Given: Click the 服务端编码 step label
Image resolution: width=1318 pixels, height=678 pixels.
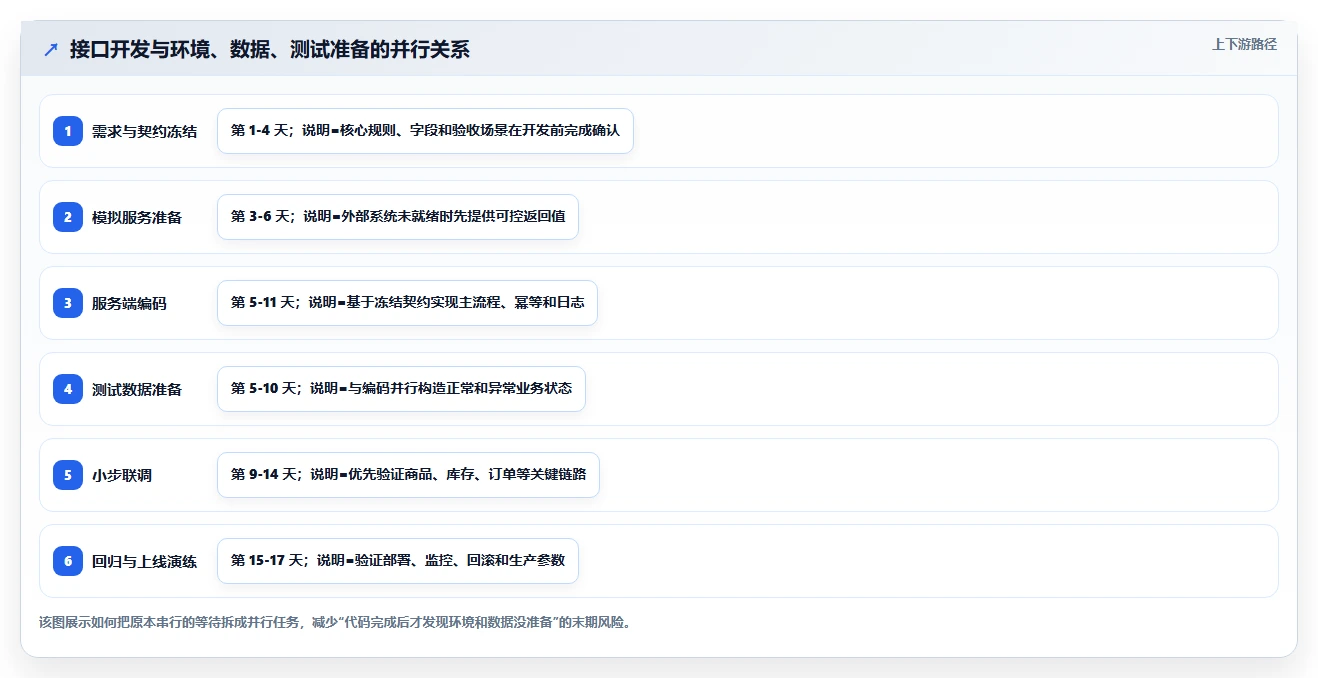Looking at the screenshot, I should coord(129,303).
